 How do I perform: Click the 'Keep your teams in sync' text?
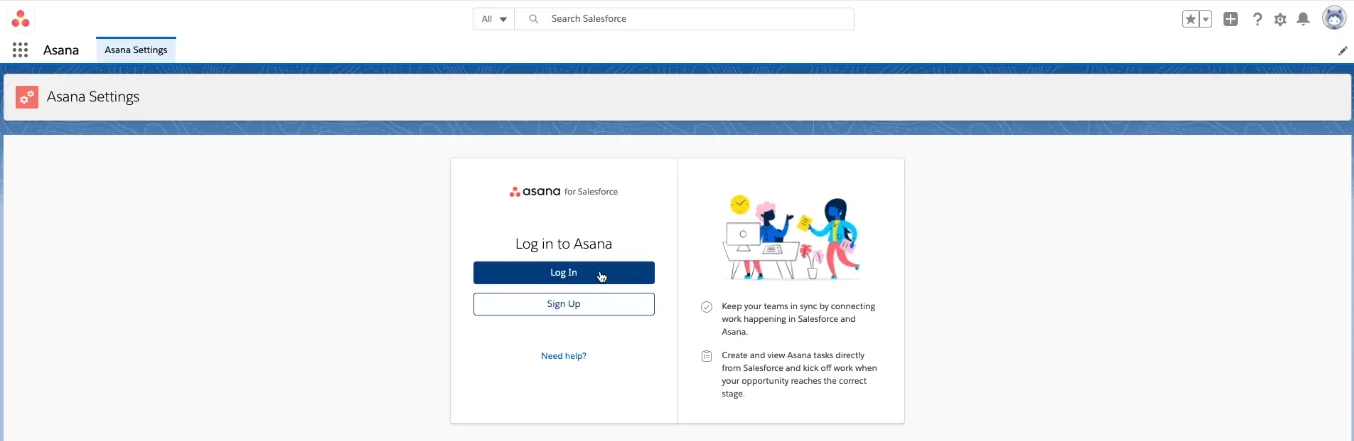coord(798,319)
